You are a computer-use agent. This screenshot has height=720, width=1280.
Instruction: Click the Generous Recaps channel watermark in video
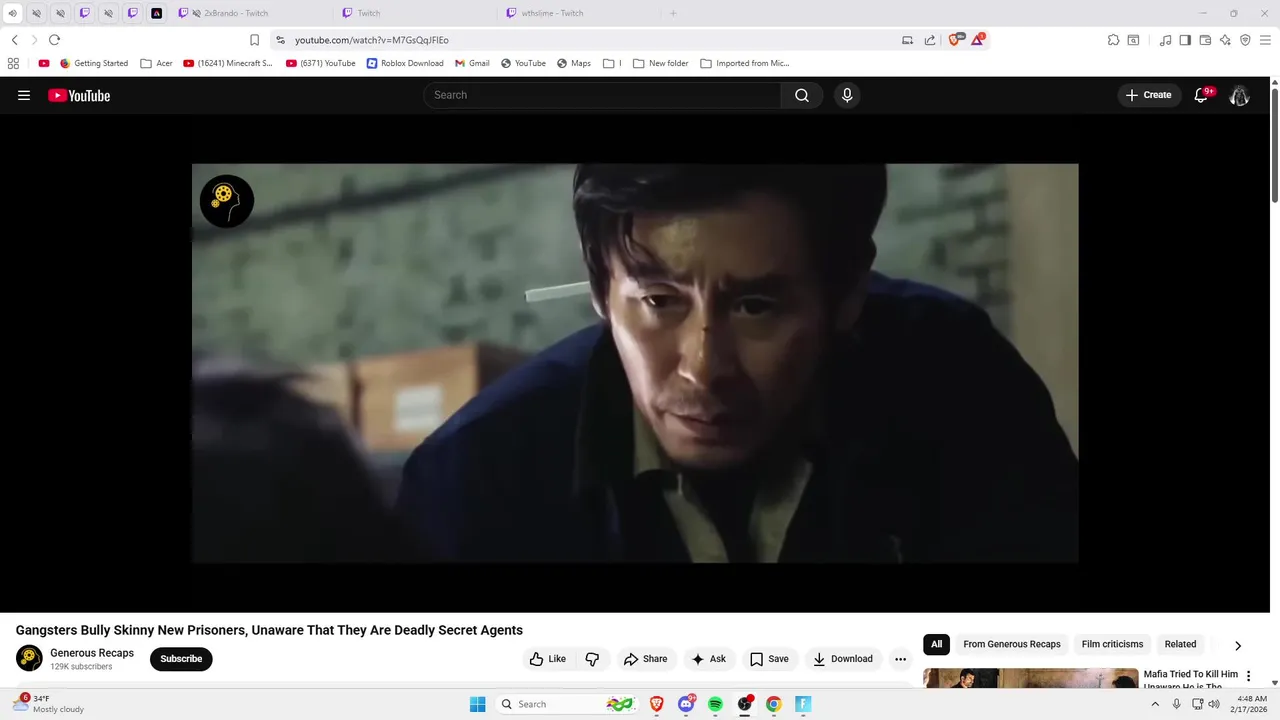[x=226, y=200]
